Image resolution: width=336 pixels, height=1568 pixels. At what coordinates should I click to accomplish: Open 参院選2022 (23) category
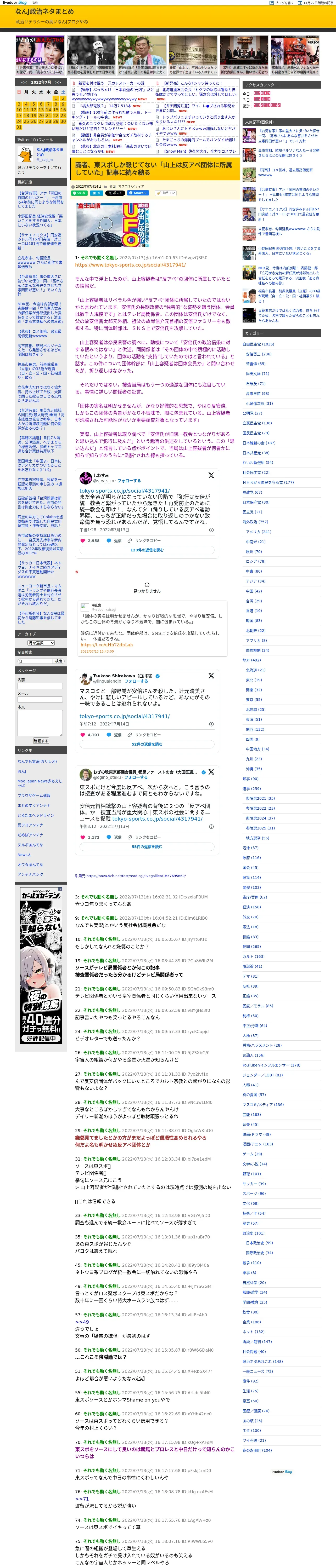(260, 808)
